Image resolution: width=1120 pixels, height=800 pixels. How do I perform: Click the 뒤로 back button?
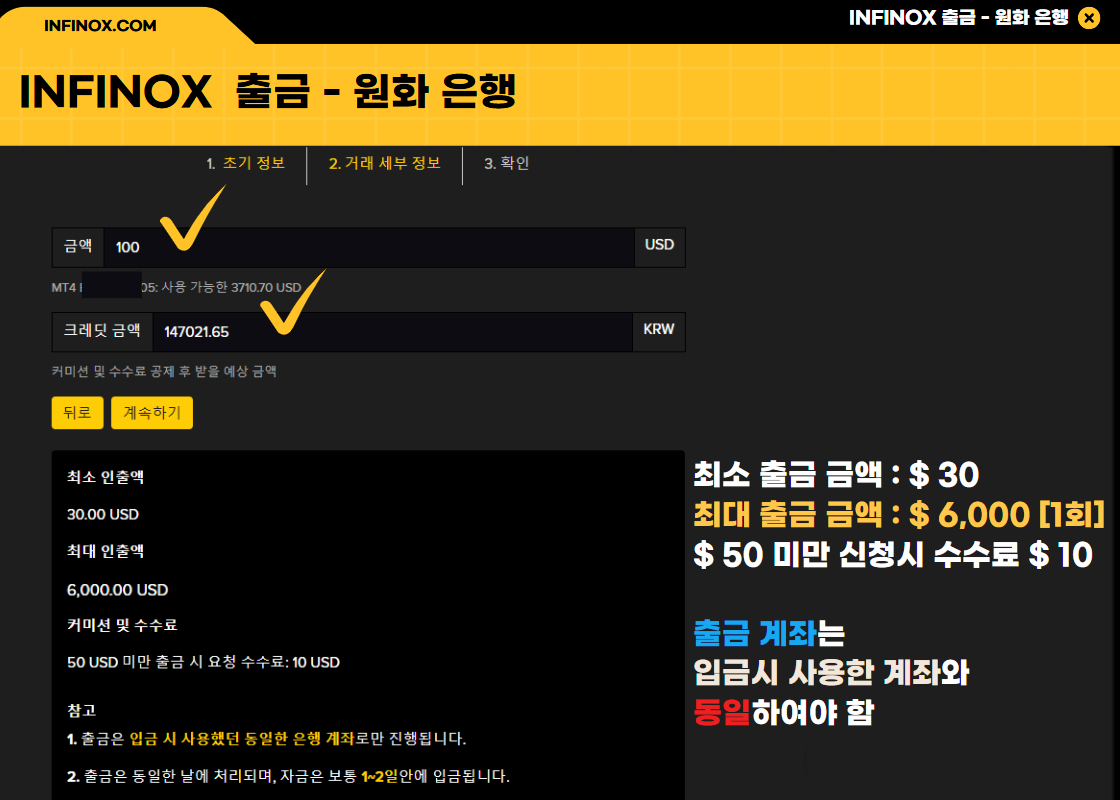tap(77, 413)
